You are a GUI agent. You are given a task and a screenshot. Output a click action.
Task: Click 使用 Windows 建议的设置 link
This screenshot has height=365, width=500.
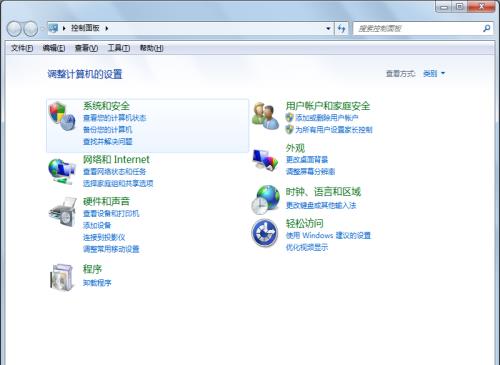click(x=328, y=235)
